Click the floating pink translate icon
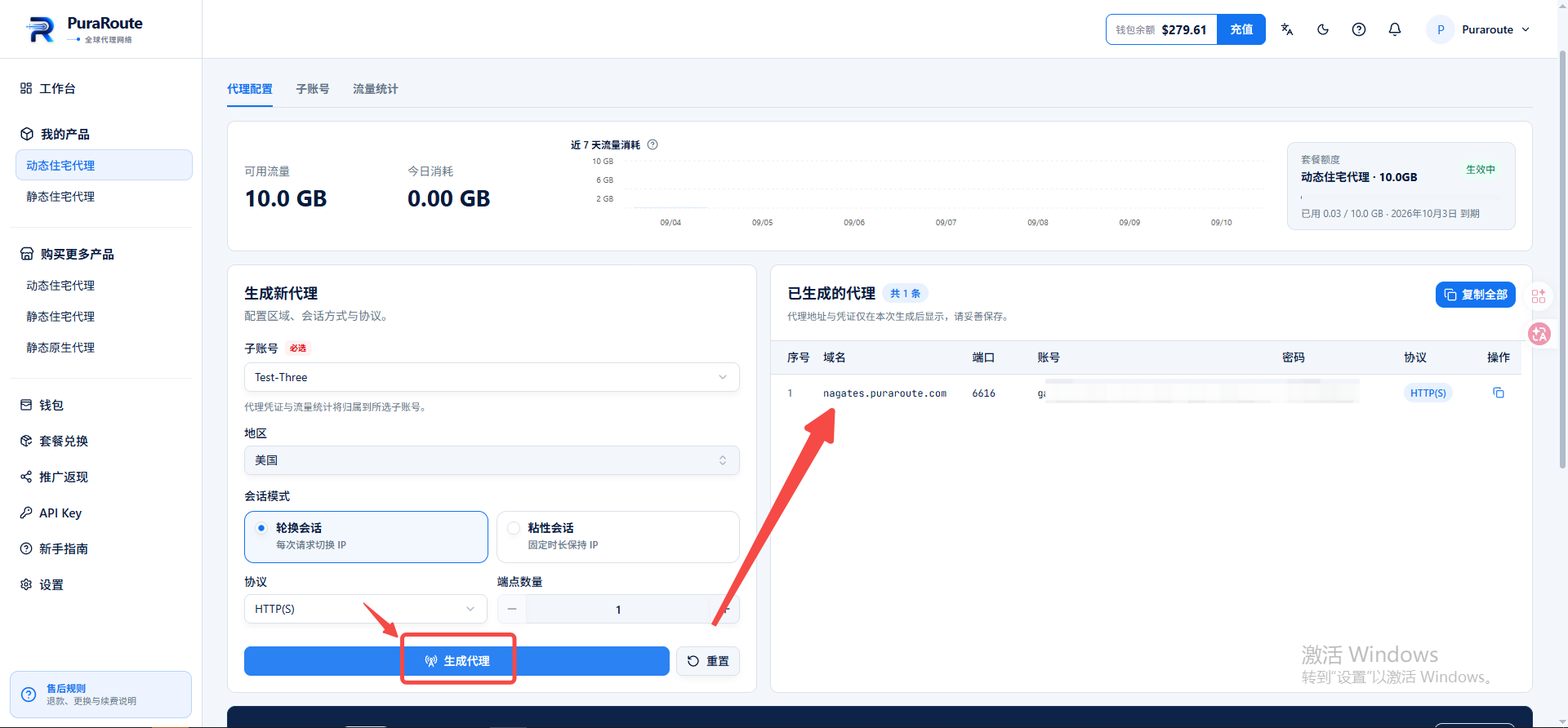 [1539, 334]
